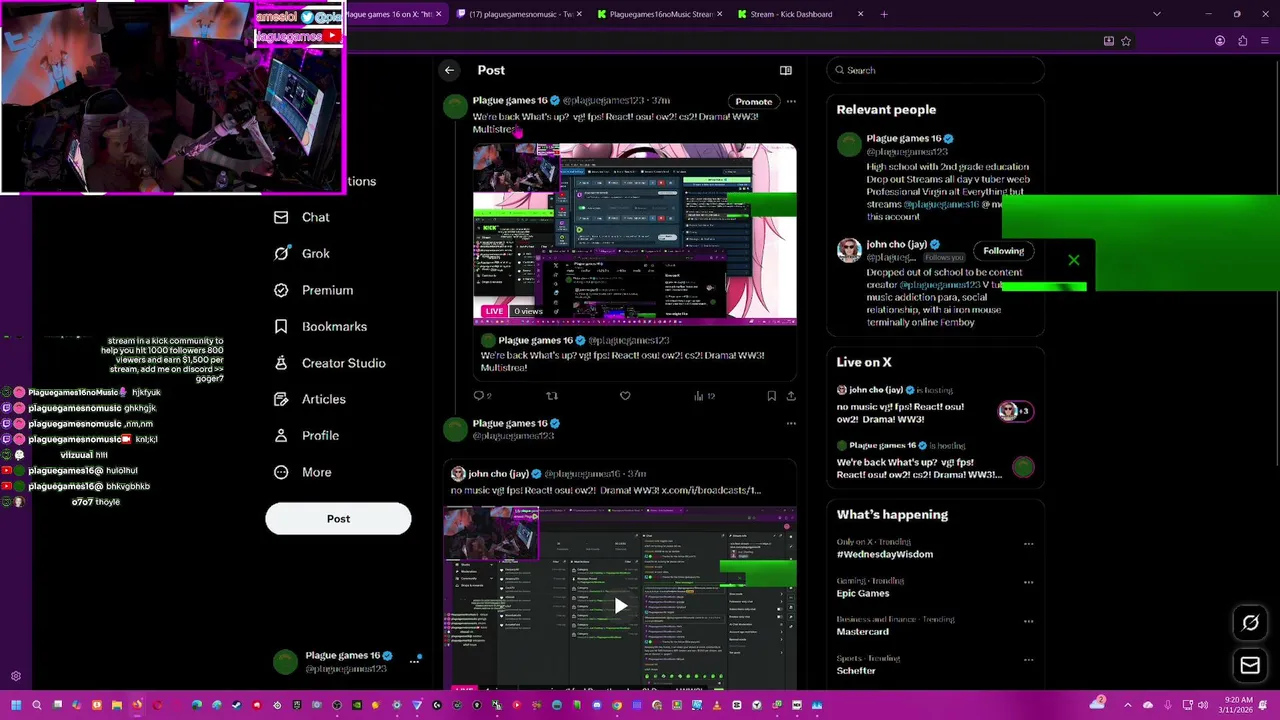Viewport: 1280px width, 720px height.
Task: Open the Mastercard trend
Action: (x=862, y=632)
